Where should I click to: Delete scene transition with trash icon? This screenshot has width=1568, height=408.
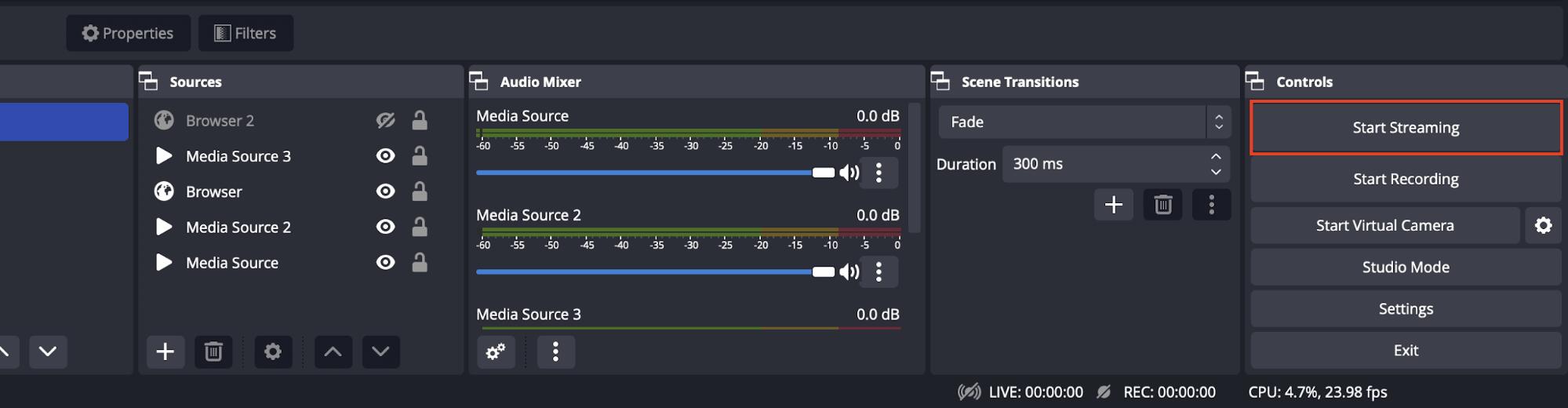pyautogui.click(x=1162, y=205)
